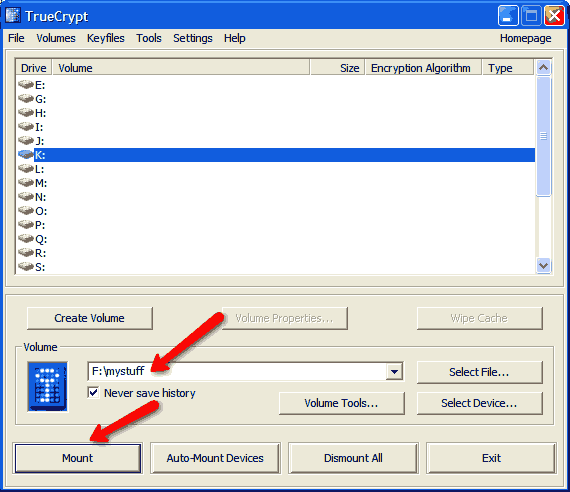
Task: Click the G: drive icon
Action: tap(26, 98)
